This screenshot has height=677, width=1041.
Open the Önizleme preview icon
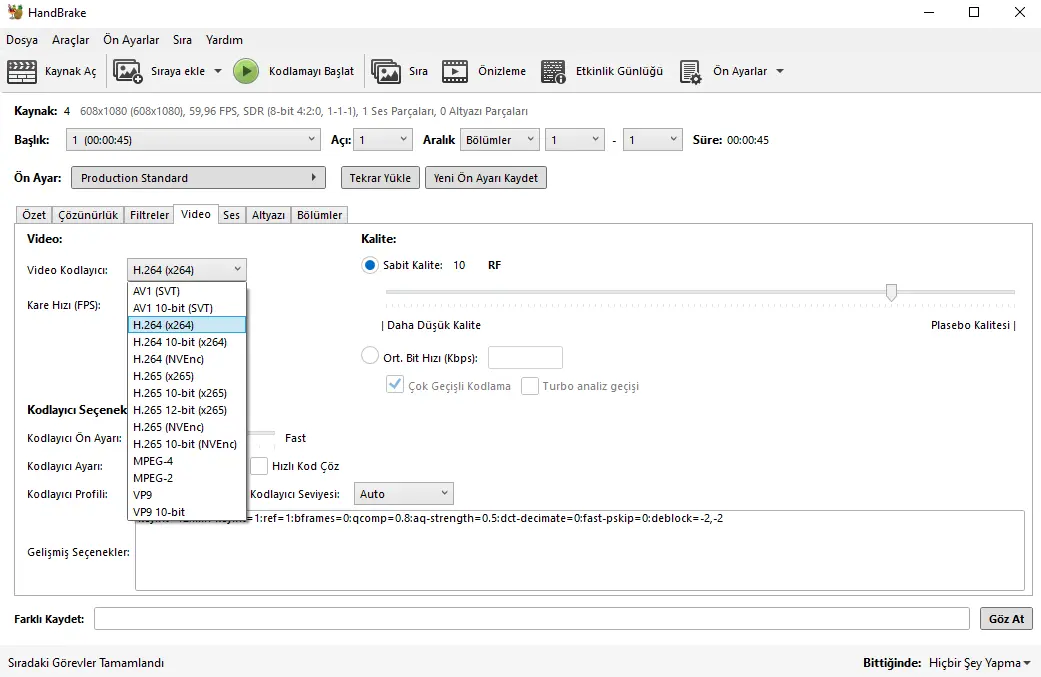click(x=455, y=71)
